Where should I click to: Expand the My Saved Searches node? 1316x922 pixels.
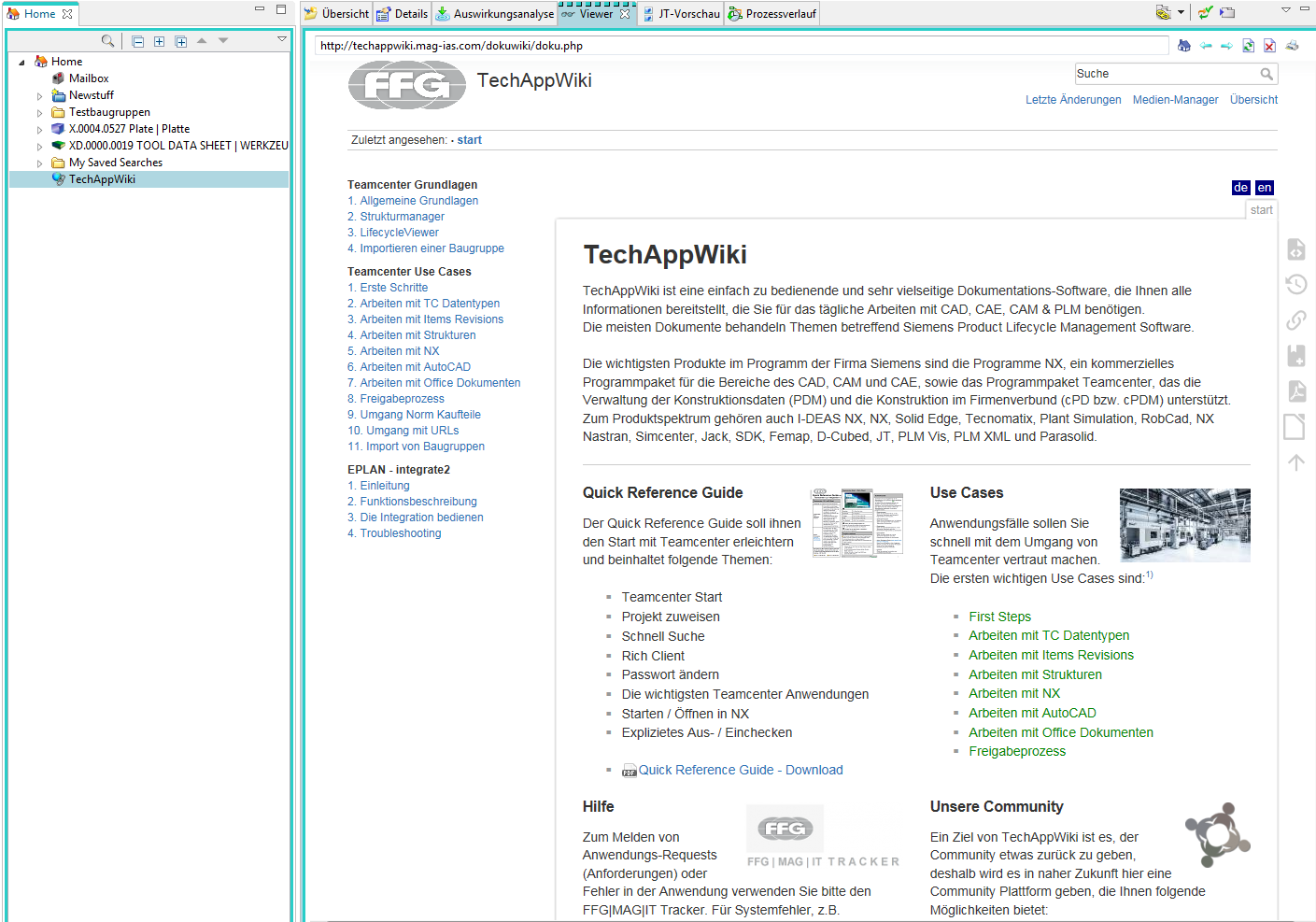(x=39, y=163)
